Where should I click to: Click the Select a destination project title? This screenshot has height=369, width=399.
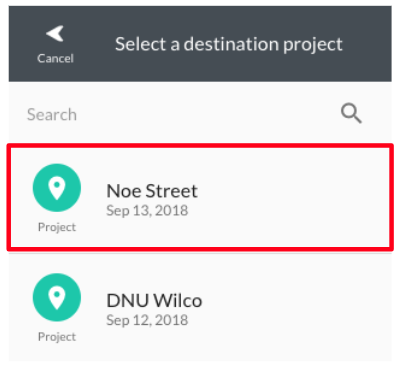(x=229, y=44)
